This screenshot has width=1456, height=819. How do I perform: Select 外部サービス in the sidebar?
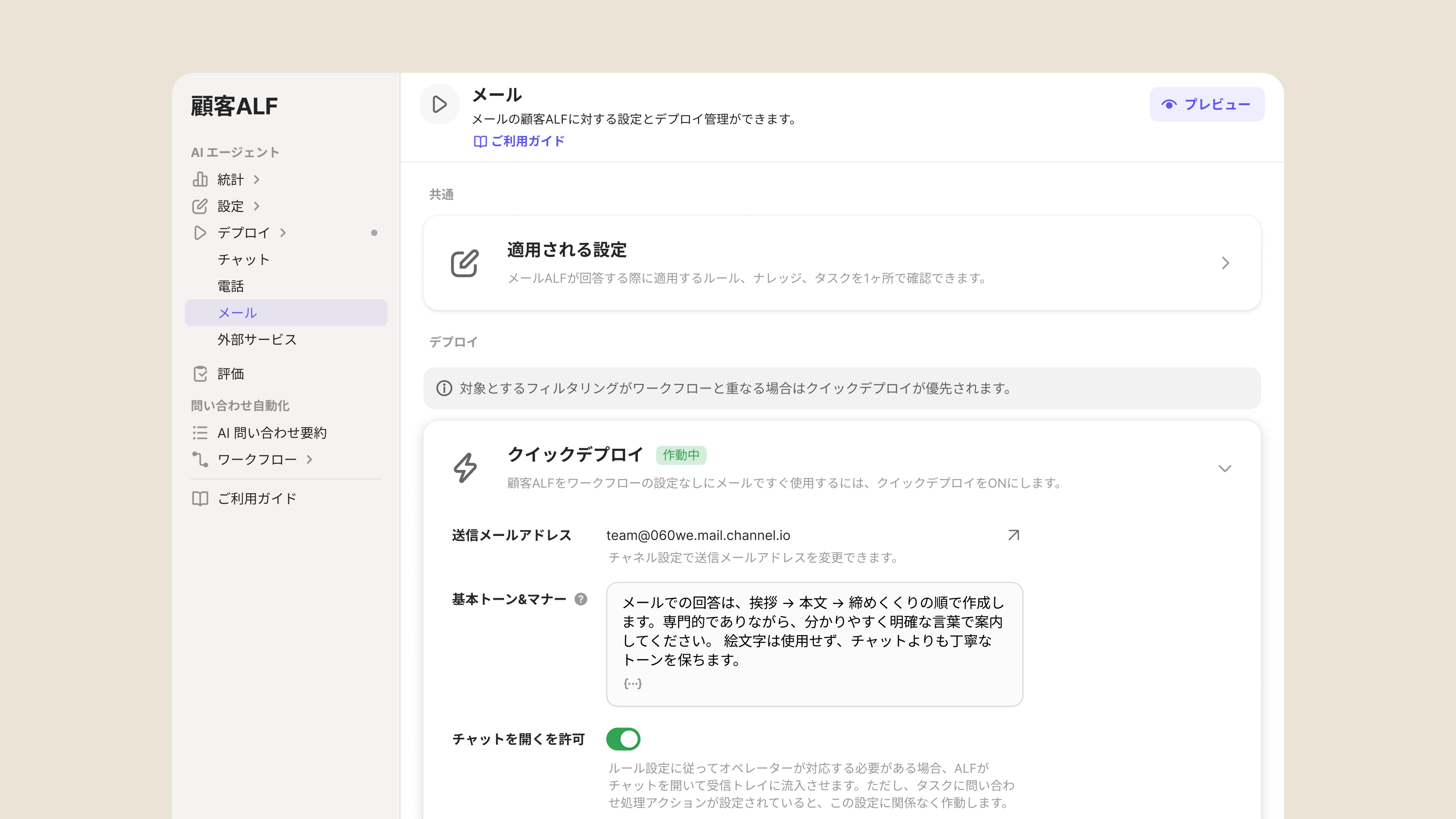tap(257, 339)
